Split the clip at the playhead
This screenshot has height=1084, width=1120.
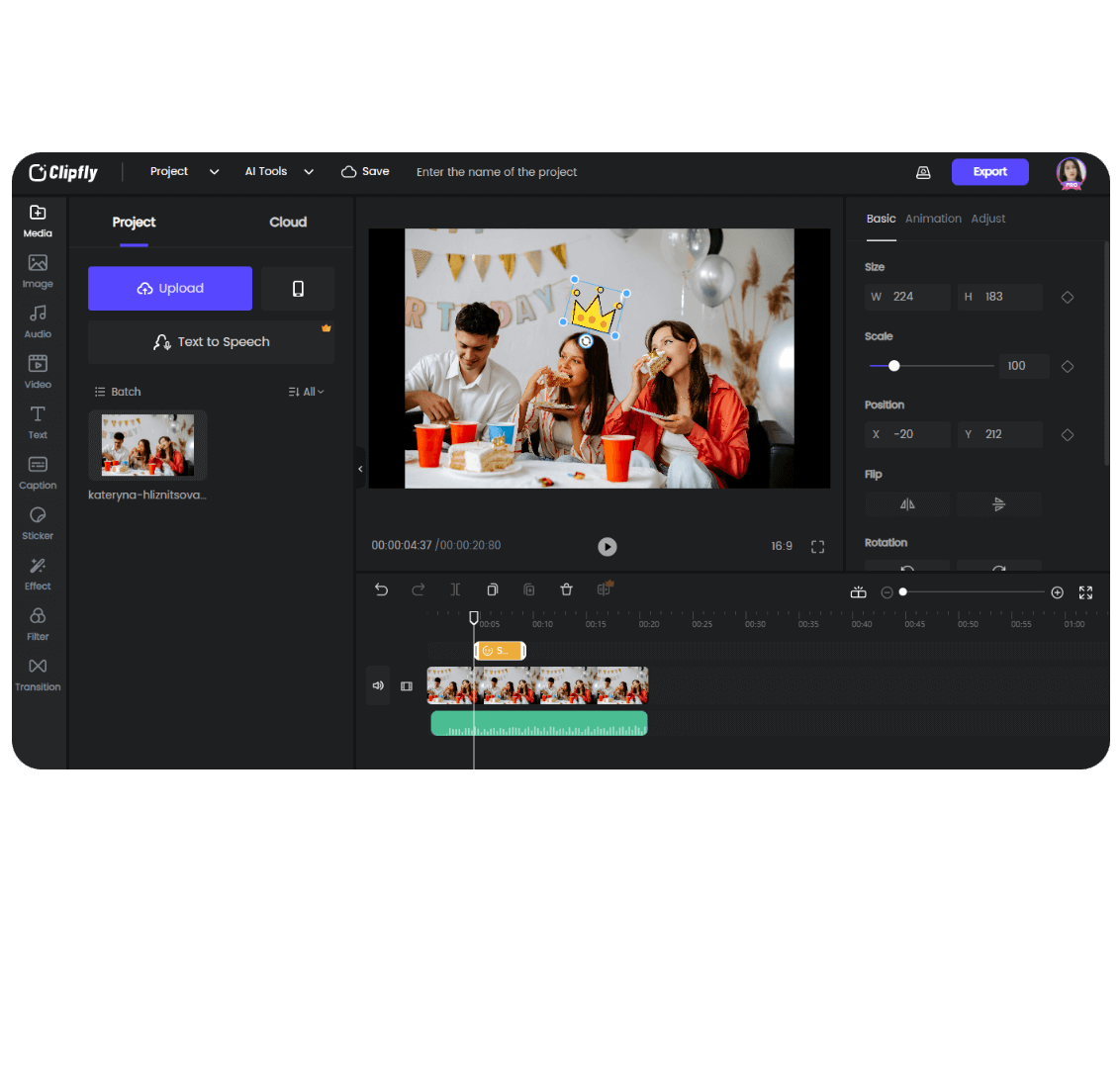(455, 588)
